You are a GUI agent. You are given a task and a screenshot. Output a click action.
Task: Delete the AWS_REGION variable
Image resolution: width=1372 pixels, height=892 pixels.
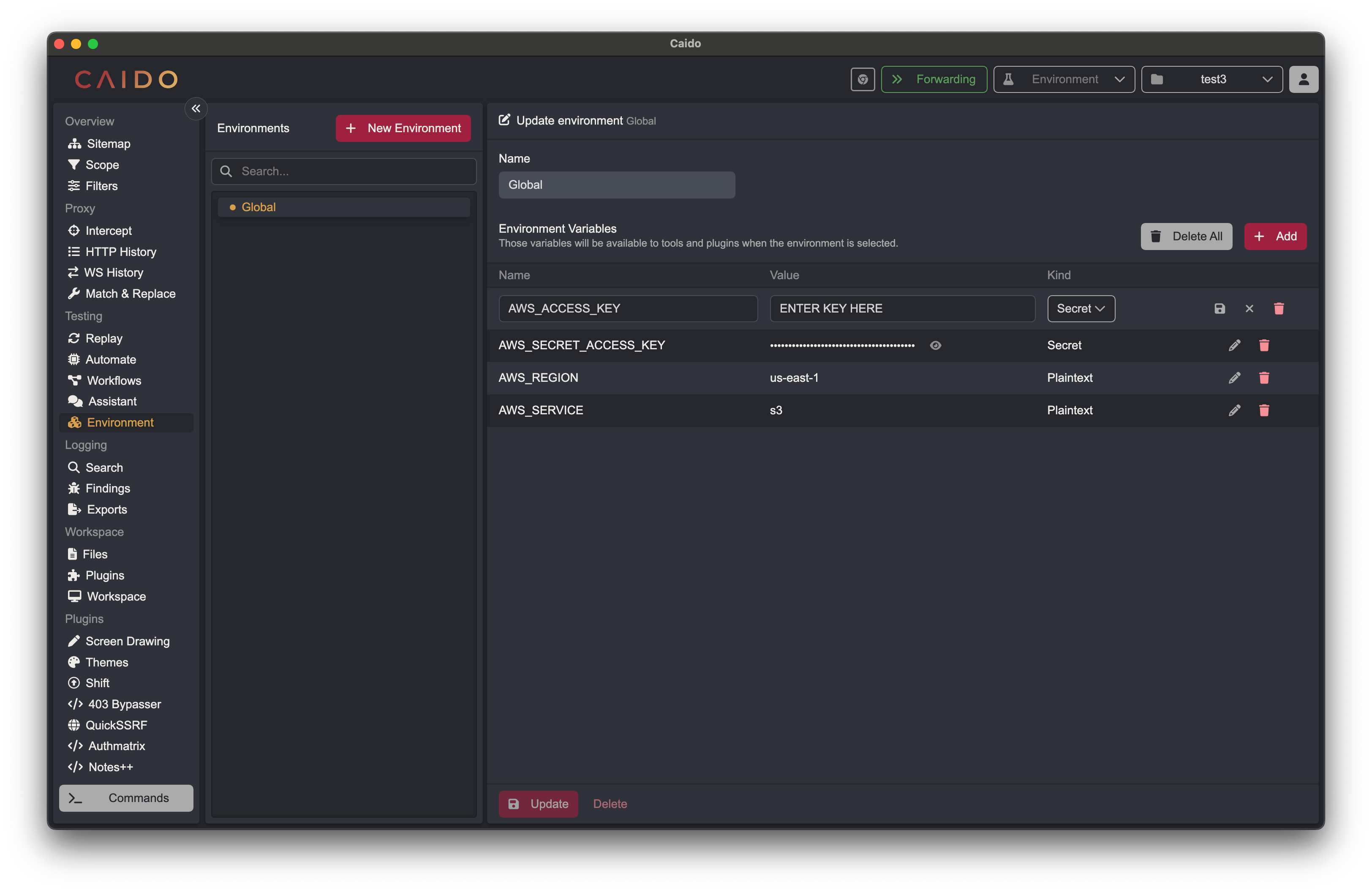click(x=1264, y=378)
